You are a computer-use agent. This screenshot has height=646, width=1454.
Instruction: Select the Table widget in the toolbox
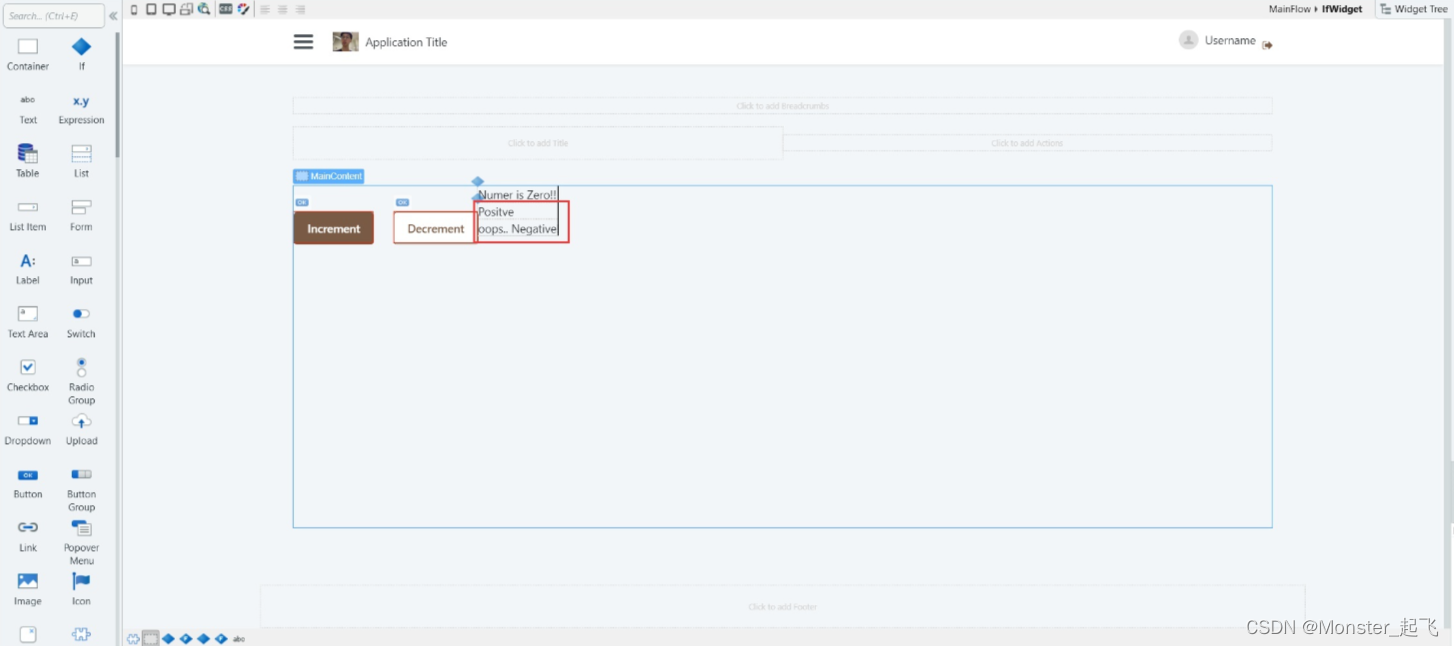pos(28,161)
